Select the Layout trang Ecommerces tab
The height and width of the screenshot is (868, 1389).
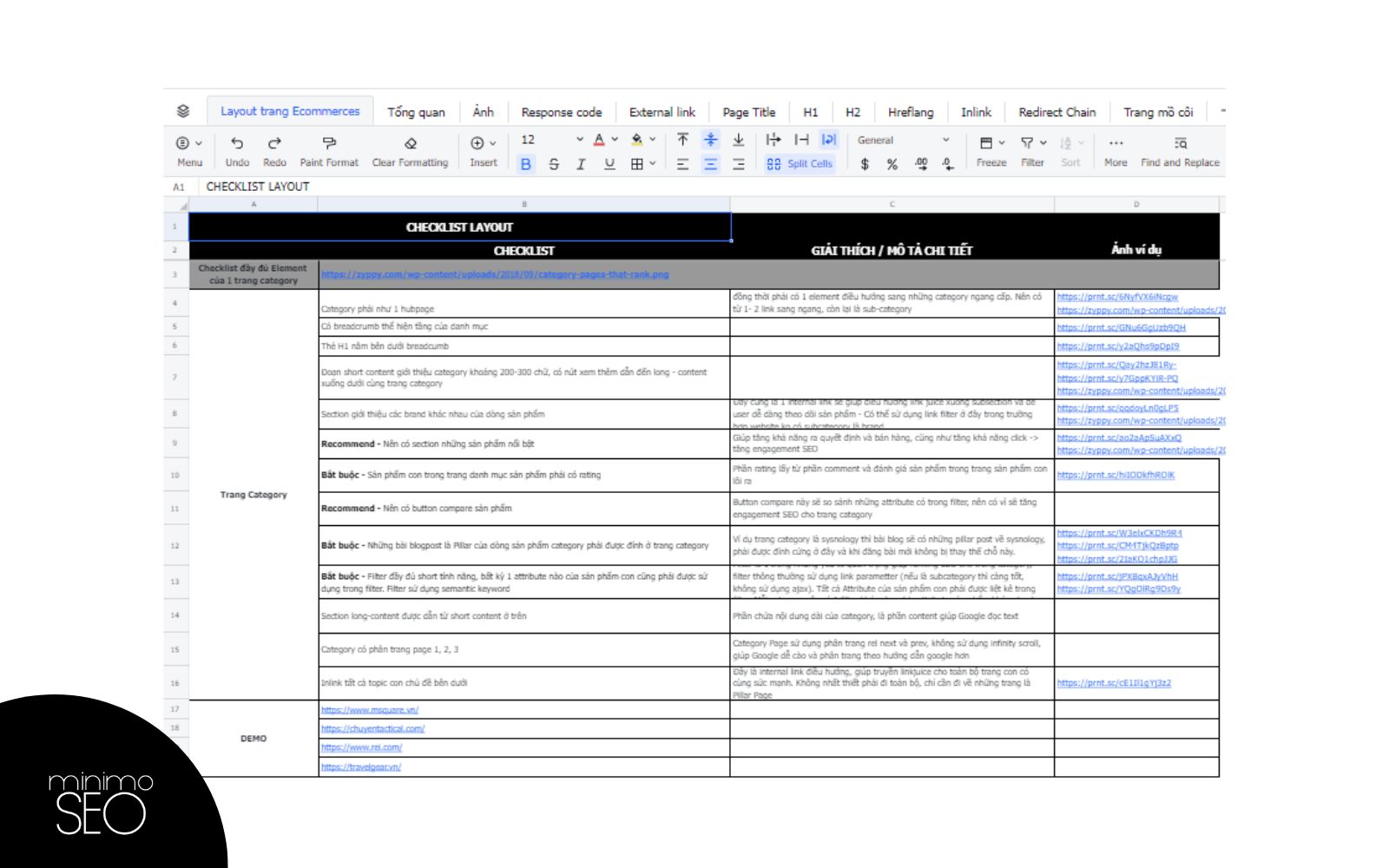290,111
